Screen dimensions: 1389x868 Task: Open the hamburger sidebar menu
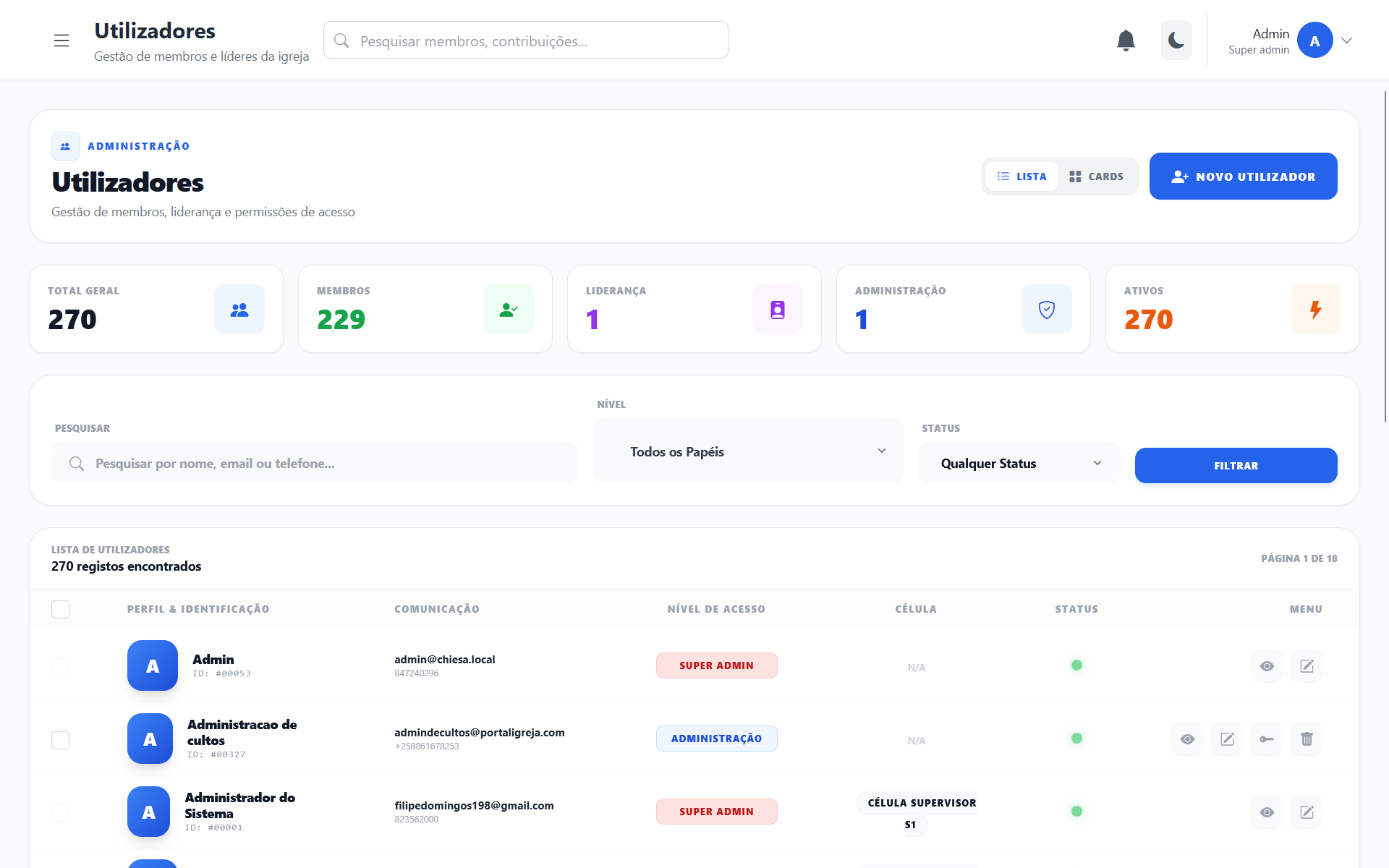[x=61, y=41]
